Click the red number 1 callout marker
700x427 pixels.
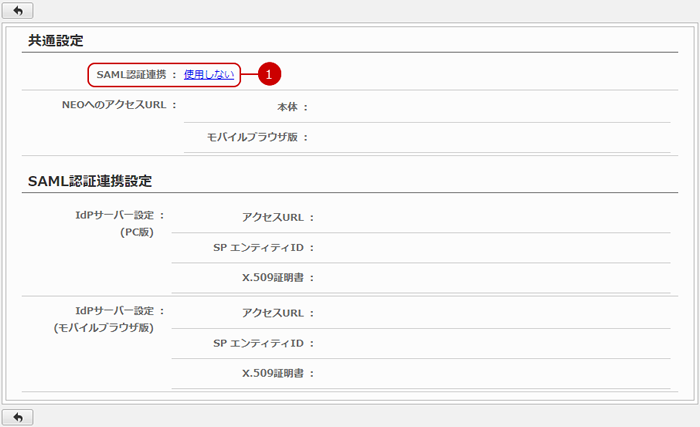pyautogui.click(x=268, y=74)
